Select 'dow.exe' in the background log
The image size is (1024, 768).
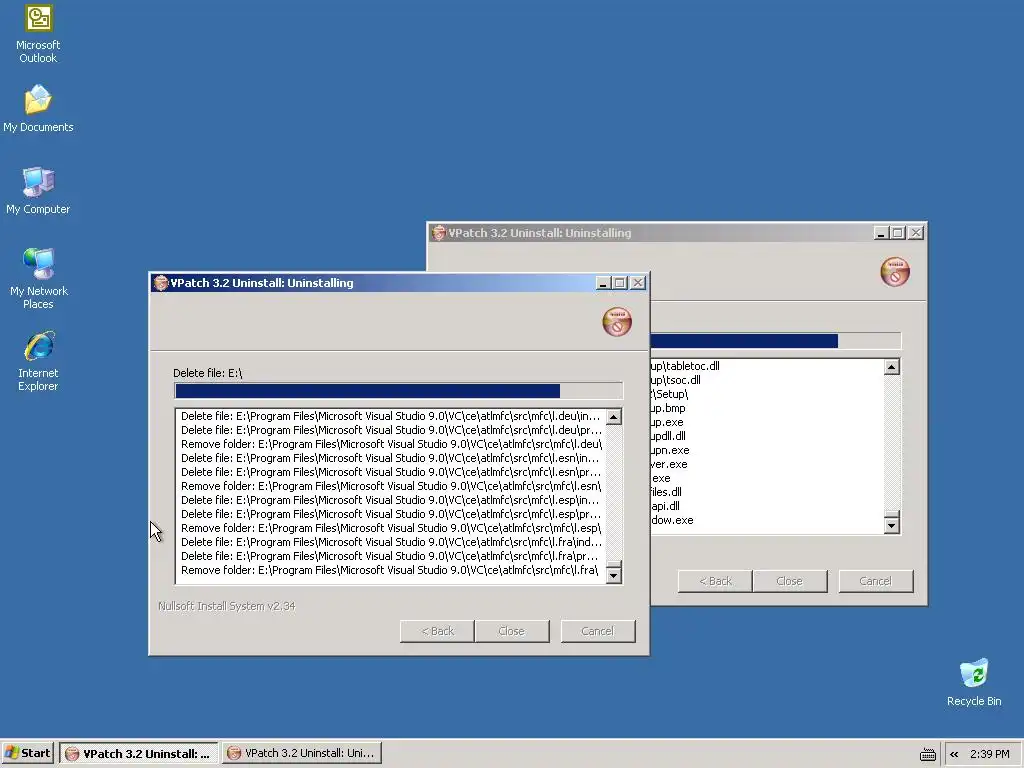click(x=672, y=520)
